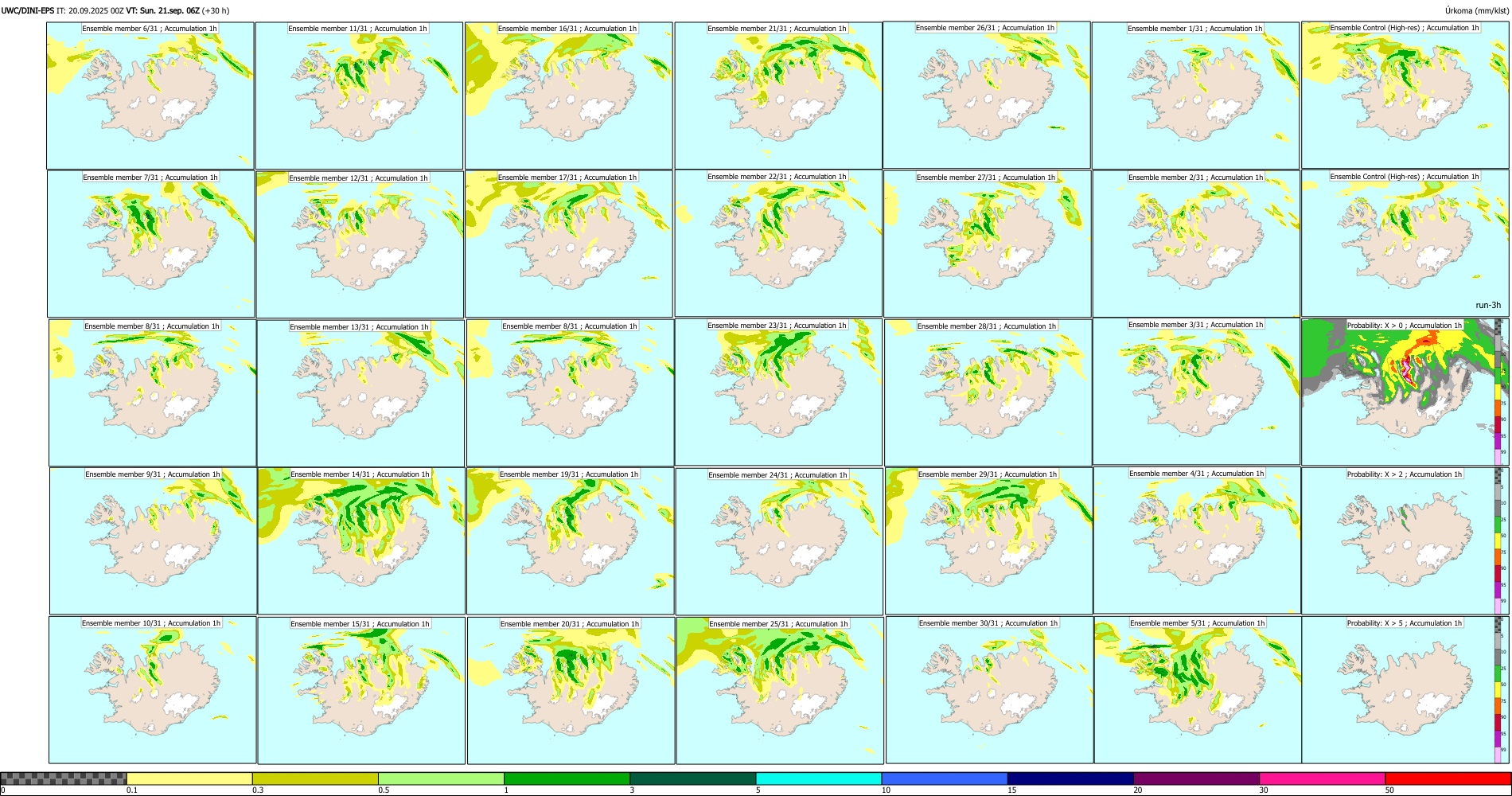This screenshot has width=1512, height=796.
Task: Open the Ensemble member 16/31 map
Action: pyautogui.click(x=569, y=95)
